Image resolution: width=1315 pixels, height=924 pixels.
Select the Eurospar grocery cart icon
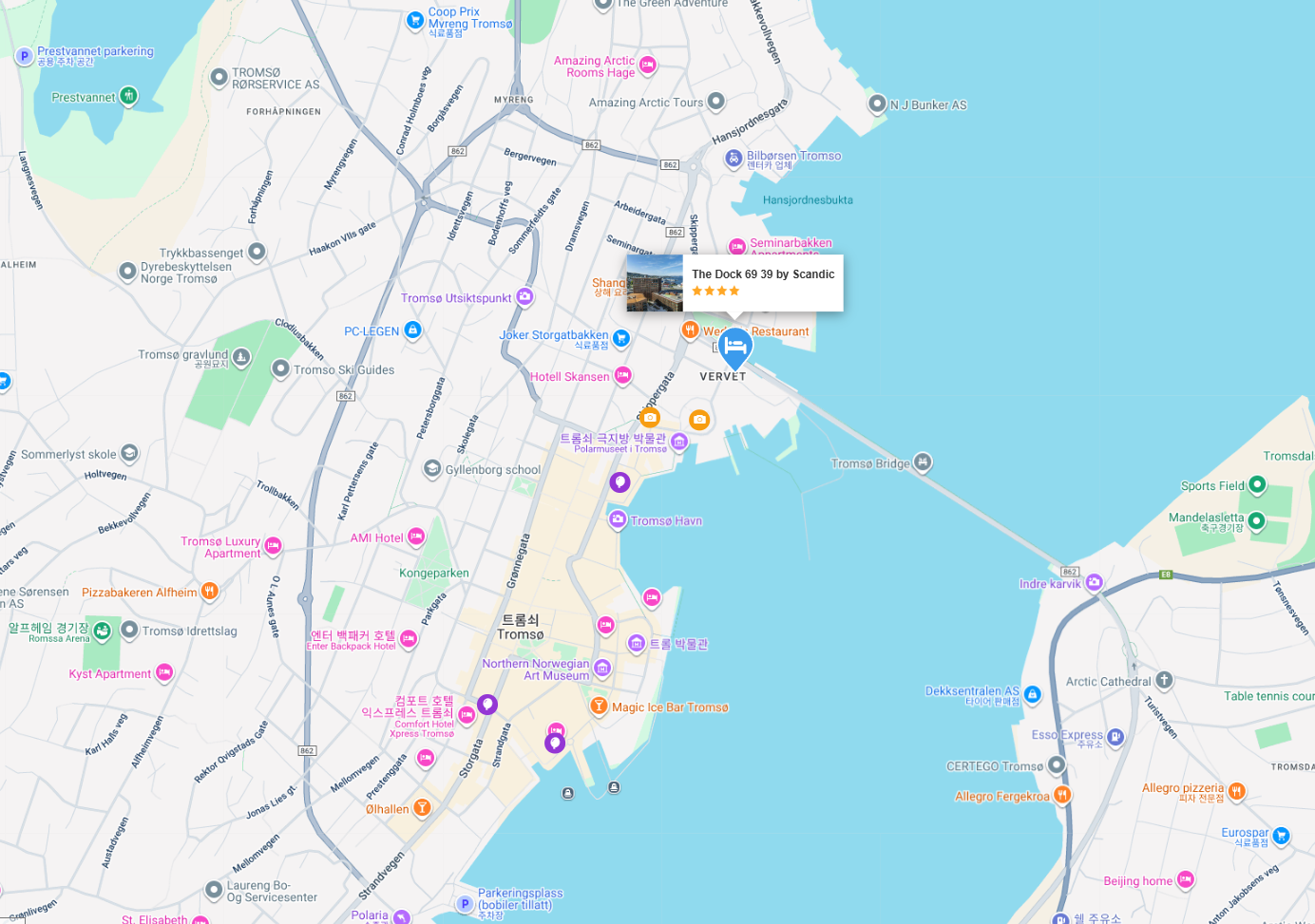pyautogui.click(x=1281, y=836)
